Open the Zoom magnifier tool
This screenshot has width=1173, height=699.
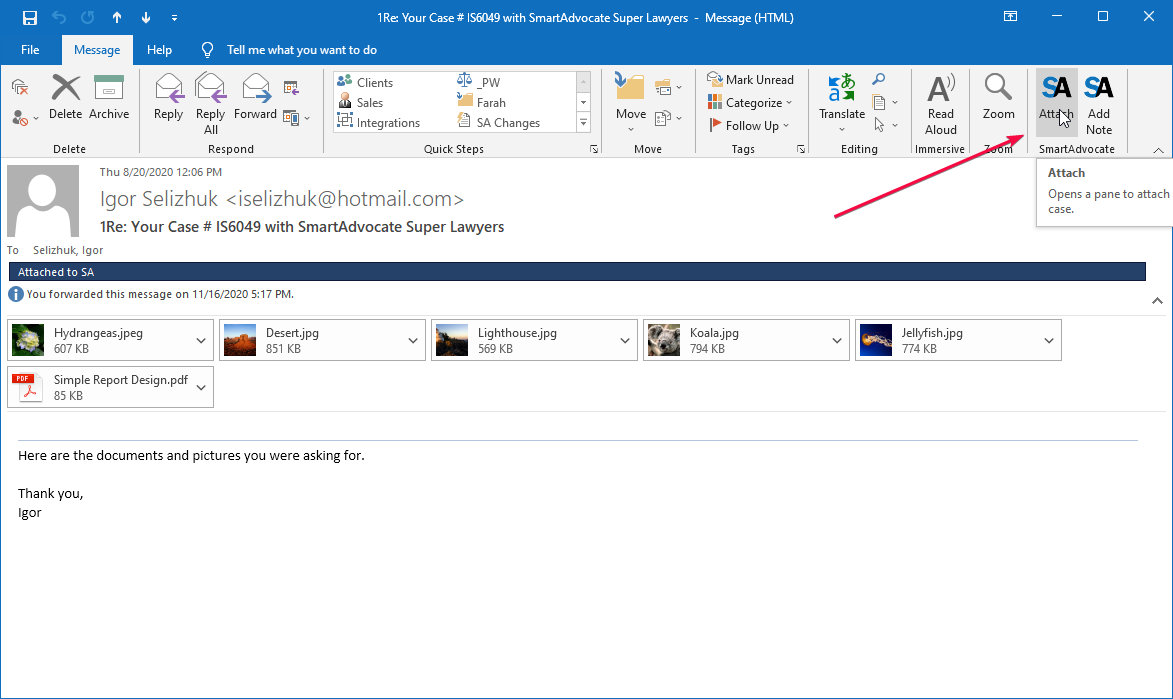pyautogui.click(x=998, y=98)
